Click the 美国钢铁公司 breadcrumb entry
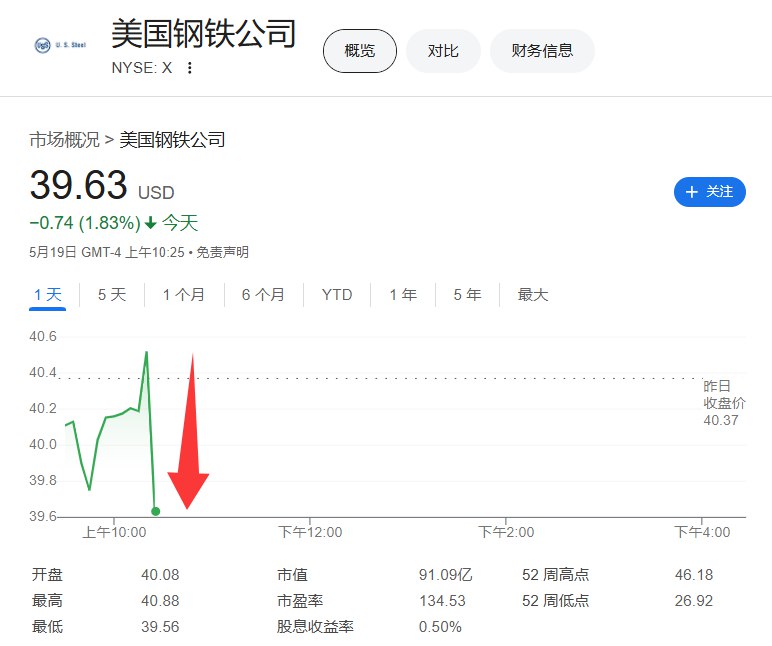 [x=172, y=140]
